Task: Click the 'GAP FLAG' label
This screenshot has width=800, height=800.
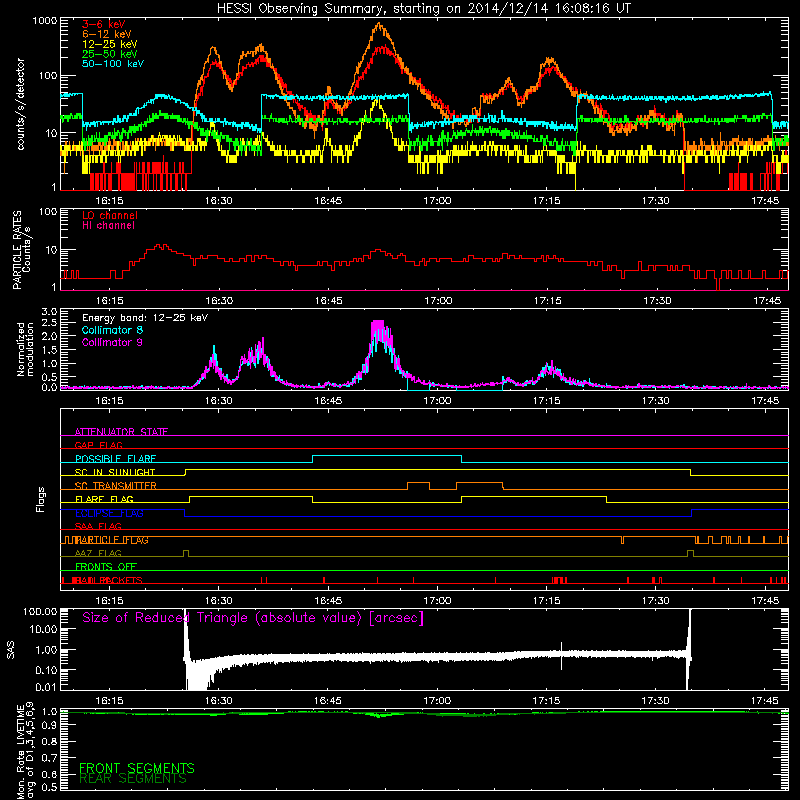Action: coord(98,445)
